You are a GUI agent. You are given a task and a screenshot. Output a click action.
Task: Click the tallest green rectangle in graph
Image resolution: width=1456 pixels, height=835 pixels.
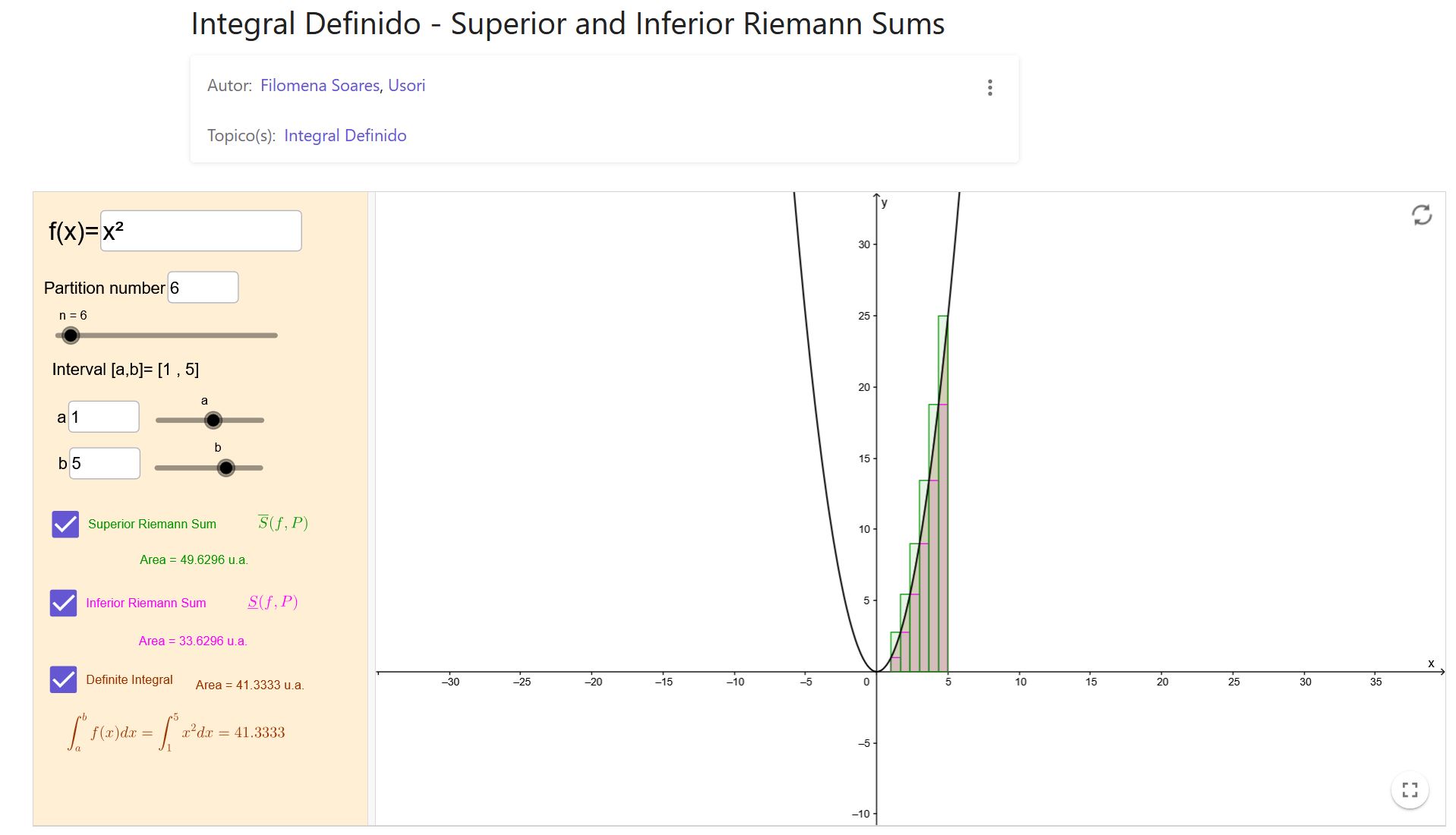[943, 493]
